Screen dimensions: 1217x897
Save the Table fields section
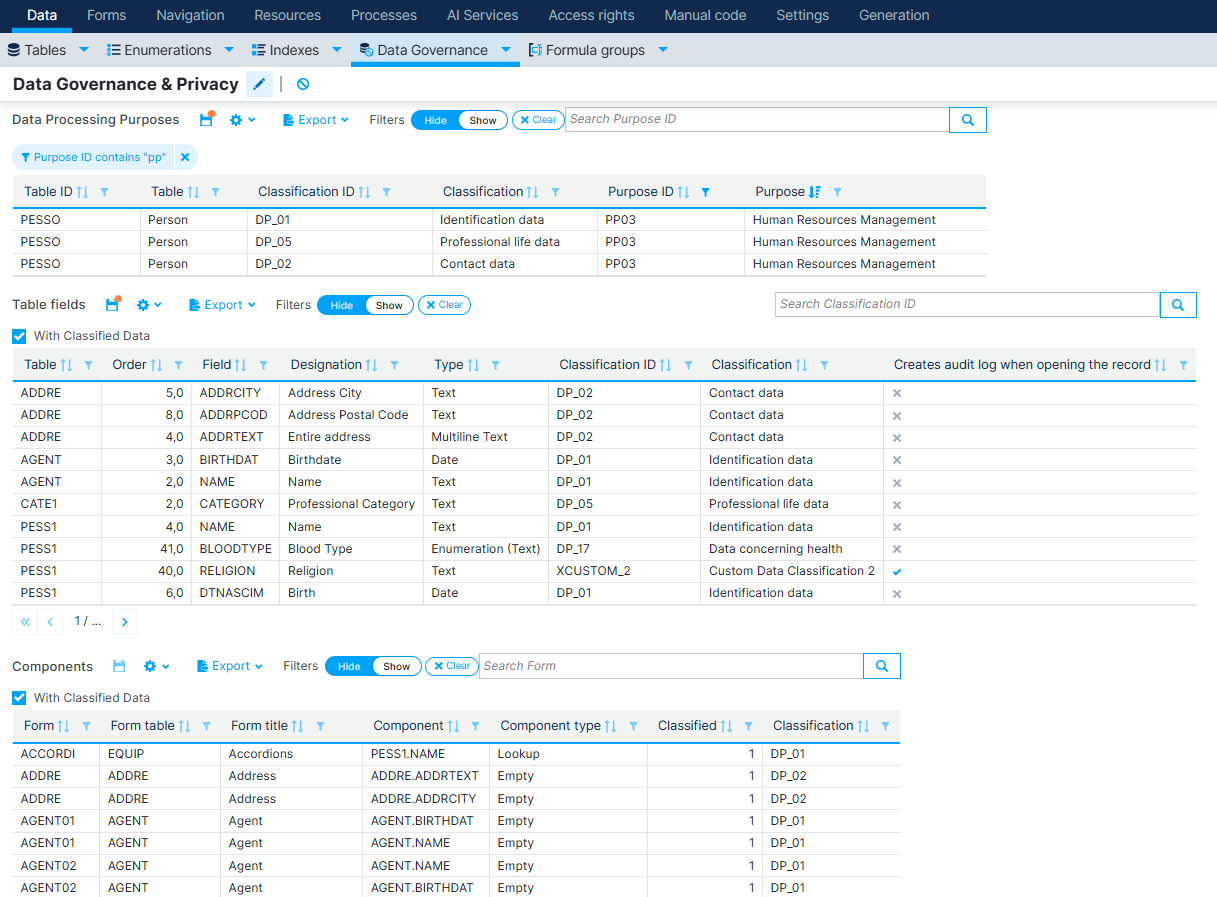(x=113, y=305)
